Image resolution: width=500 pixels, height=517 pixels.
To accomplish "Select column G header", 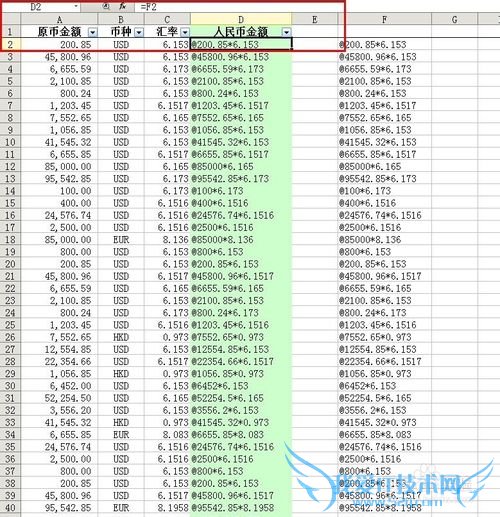I will (x=454, y=19).
